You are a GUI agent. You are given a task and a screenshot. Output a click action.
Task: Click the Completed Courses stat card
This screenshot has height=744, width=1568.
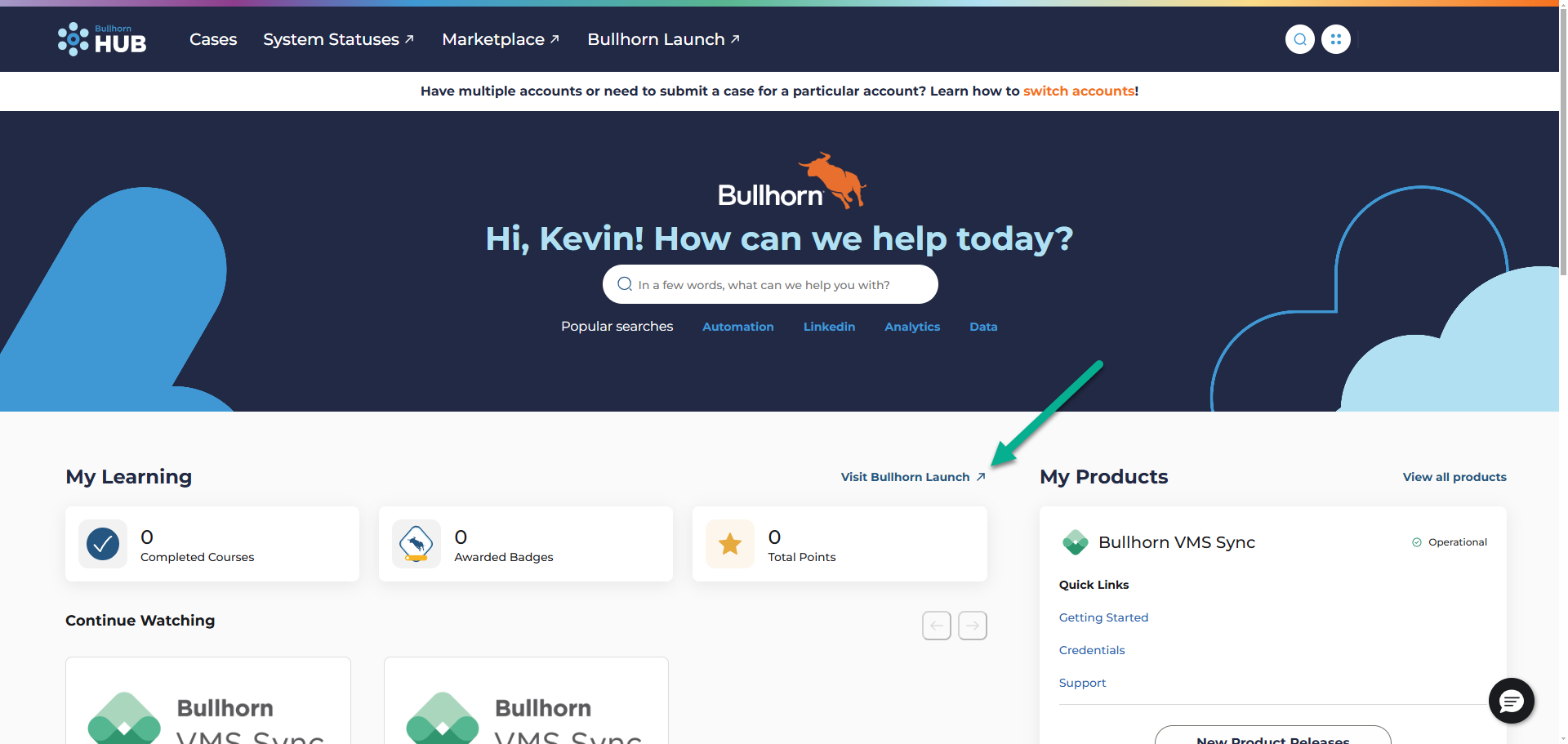212,544
